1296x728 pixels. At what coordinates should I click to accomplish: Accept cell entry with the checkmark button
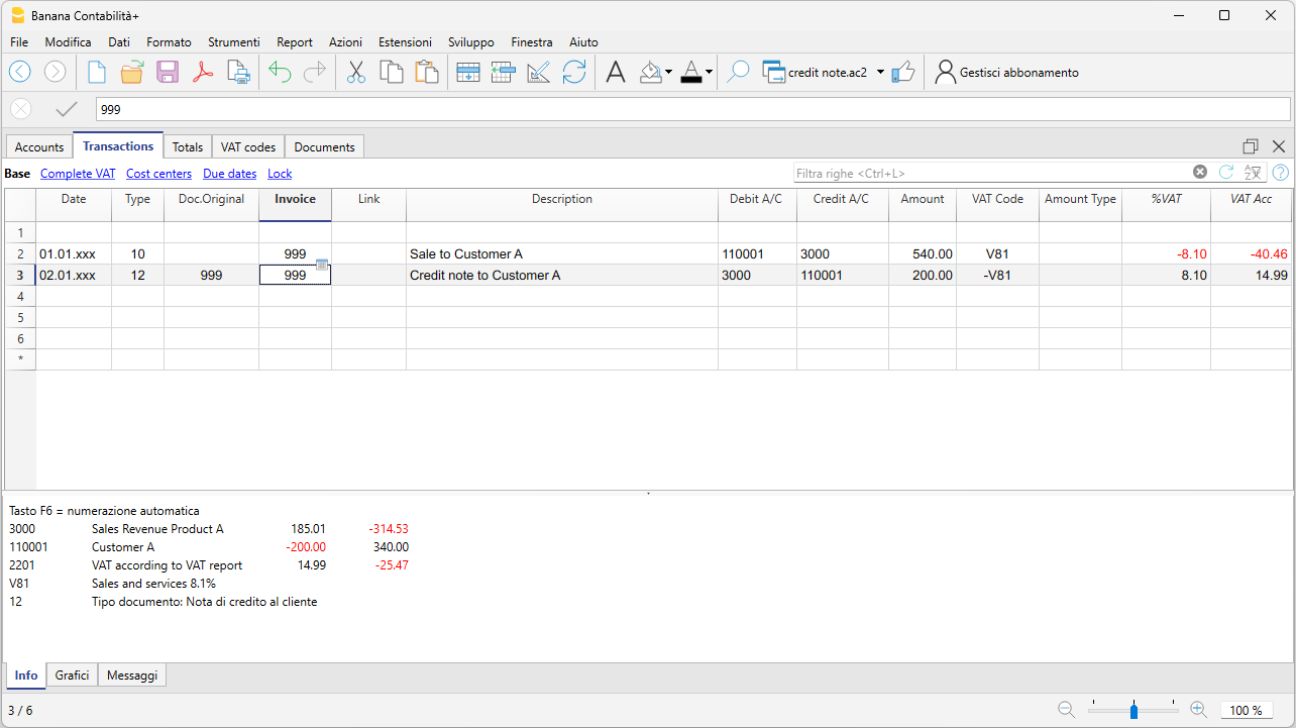coord(67,109)
